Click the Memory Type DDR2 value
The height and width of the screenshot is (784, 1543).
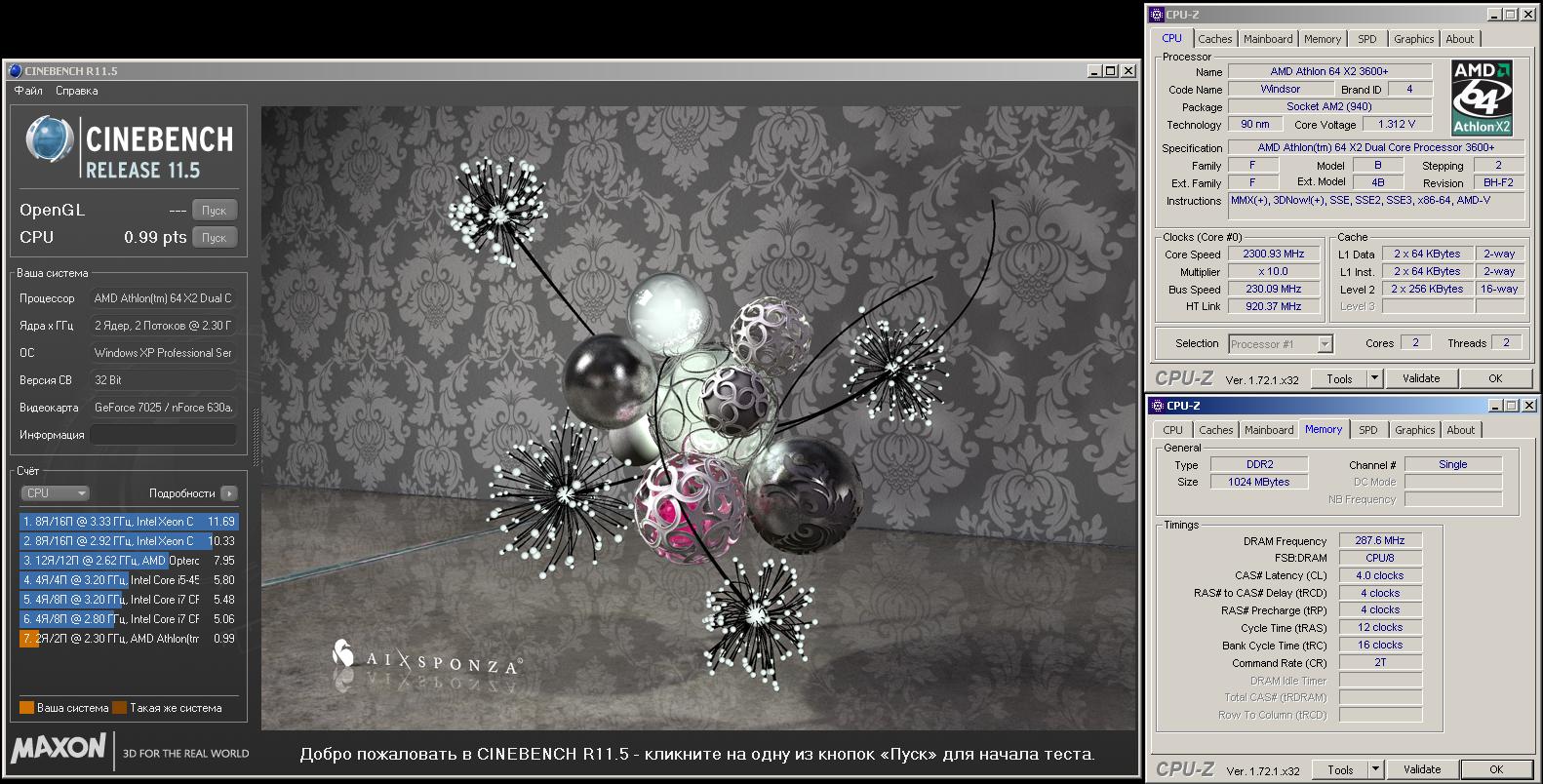[x=1259, y=464]
